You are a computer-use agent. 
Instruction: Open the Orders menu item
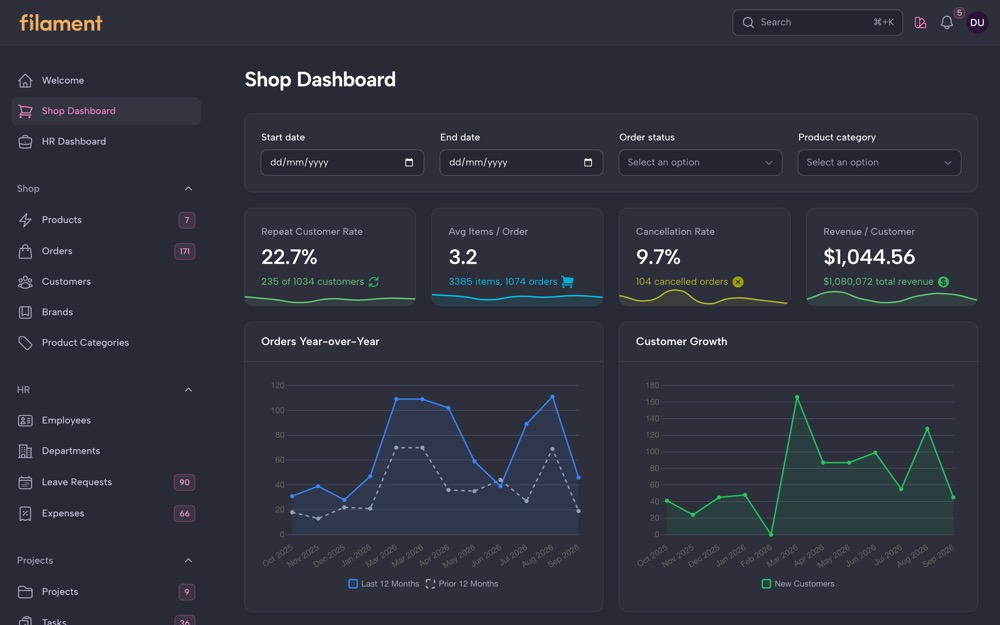(x=106, y=251)
